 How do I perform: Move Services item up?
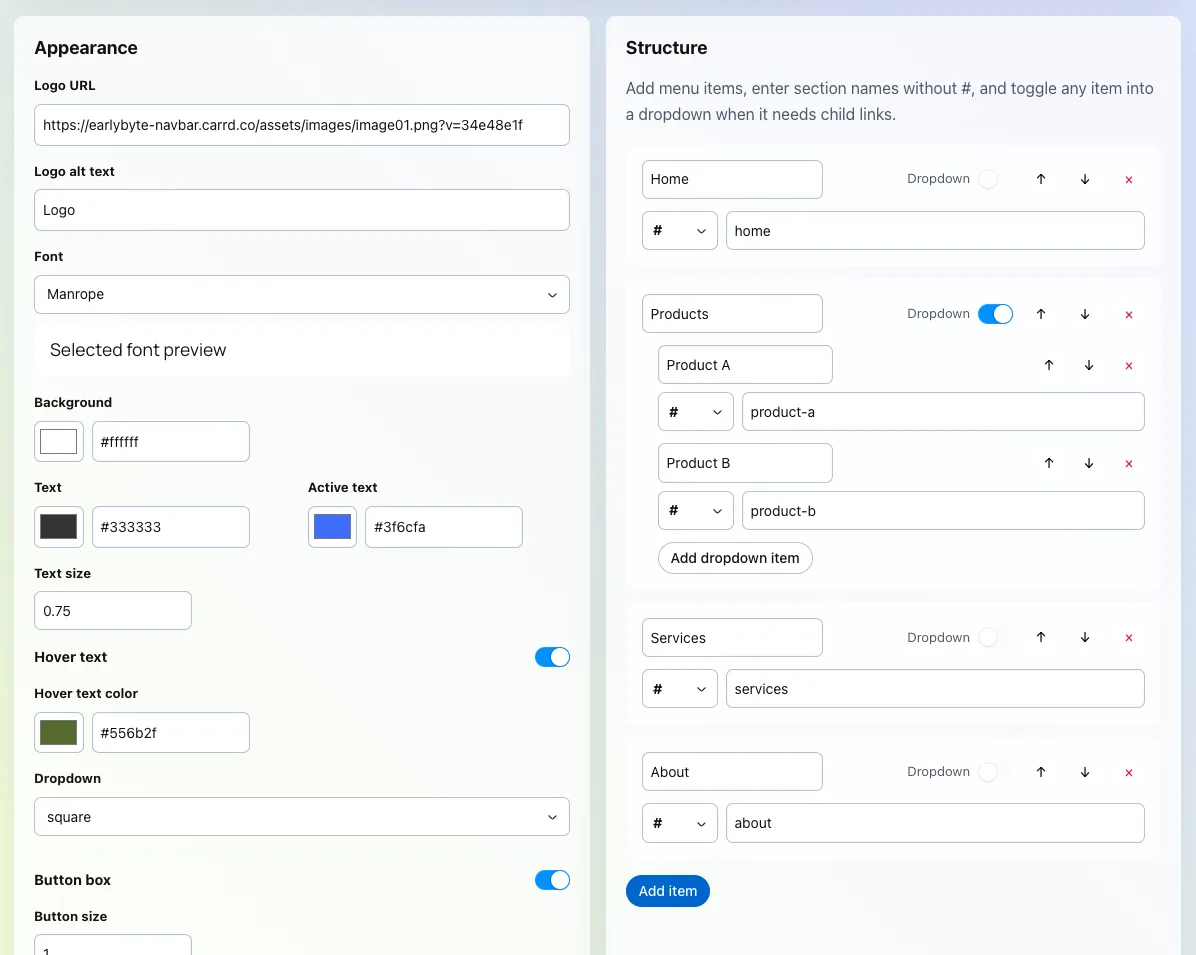[1040, 637]
